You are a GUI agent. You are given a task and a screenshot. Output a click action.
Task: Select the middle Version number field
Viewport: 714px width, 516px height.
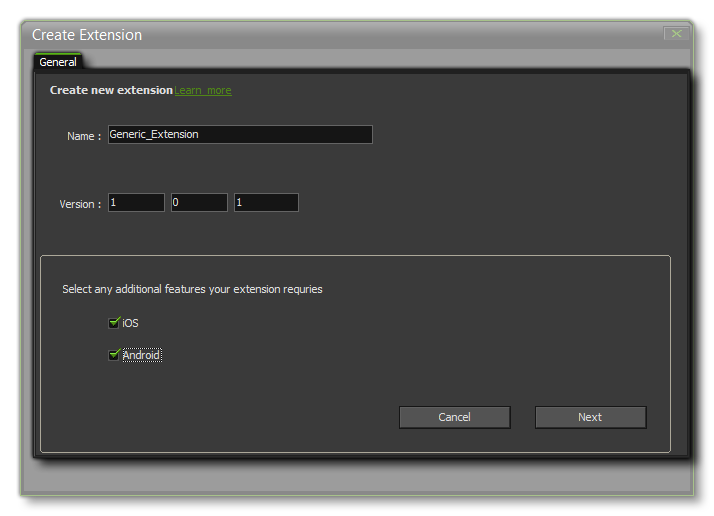pos(199,203)
